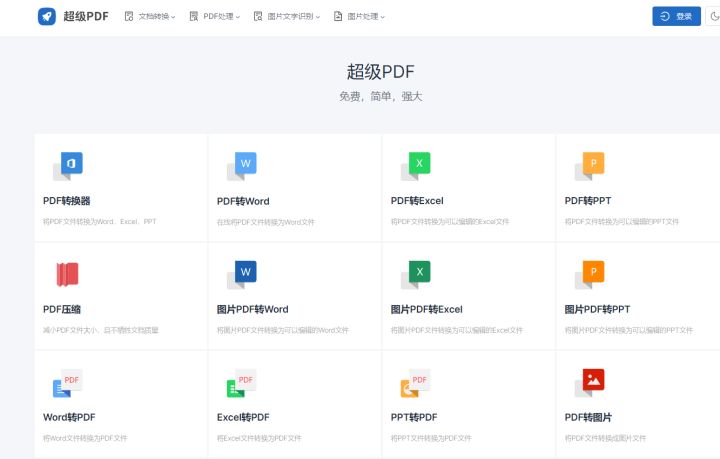
Task: Click the Excel转PDF card title
Action: click(243, 417)
